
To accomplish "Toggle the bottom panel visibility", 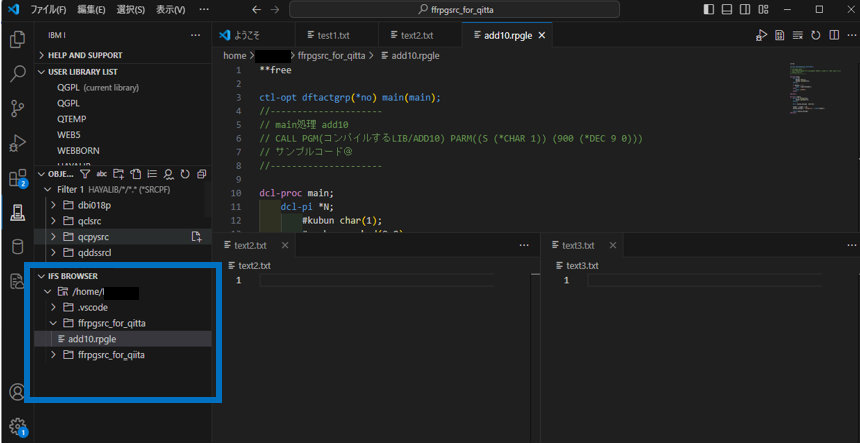I will tap(727, 9).
